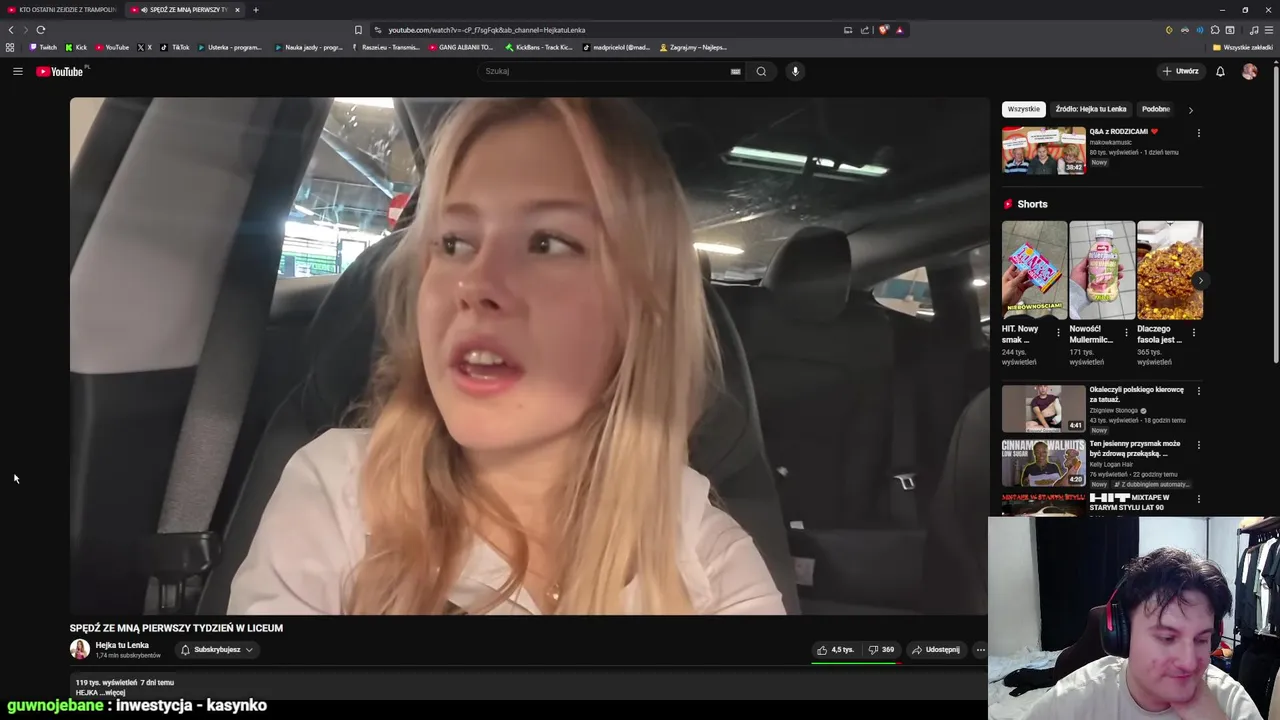Click the Udostępnij share button
Viewport: 1280px width, 720px height.
pyautogui.click(x=935, y=650)
